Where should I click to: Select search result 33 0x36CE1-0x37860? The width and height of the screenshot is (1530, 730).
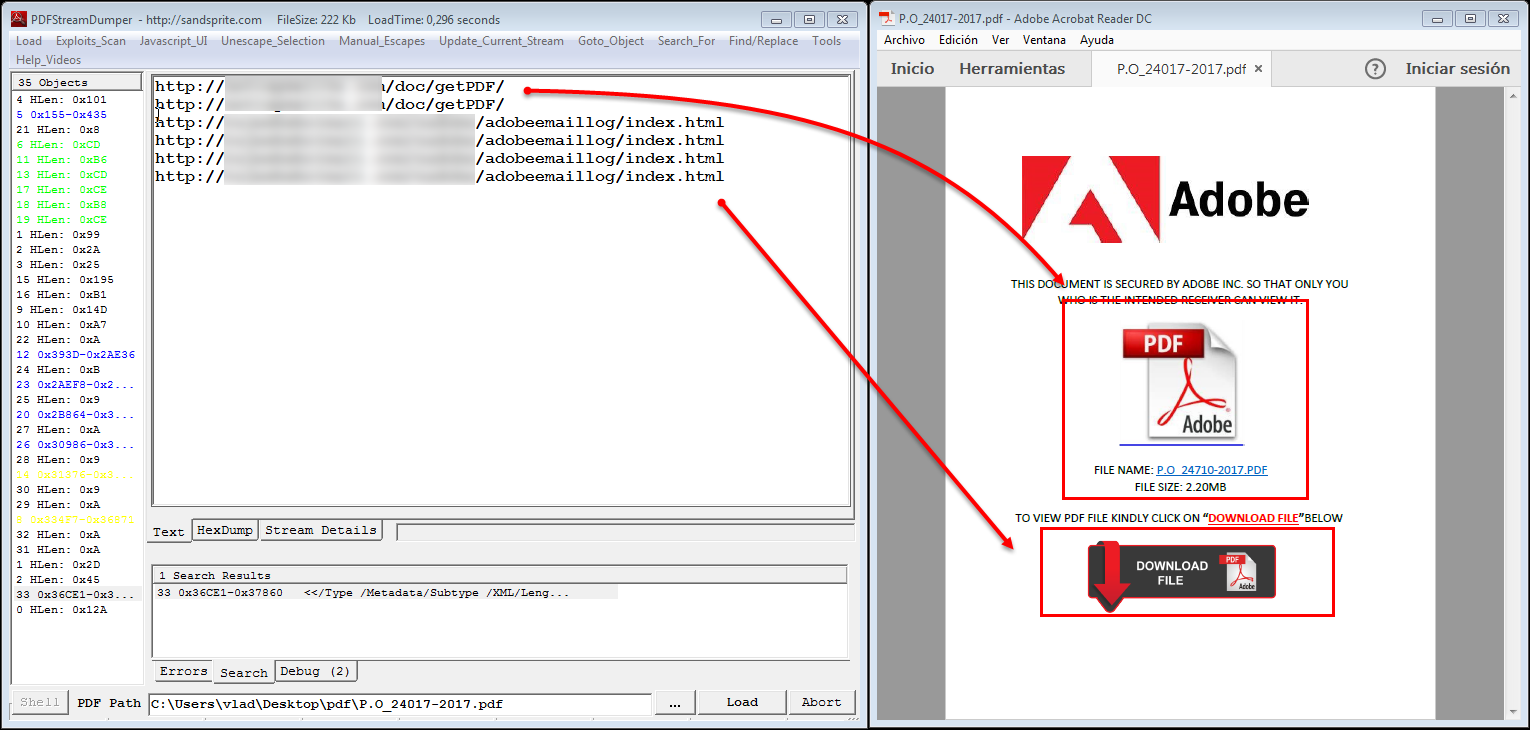tap(386, 593)
